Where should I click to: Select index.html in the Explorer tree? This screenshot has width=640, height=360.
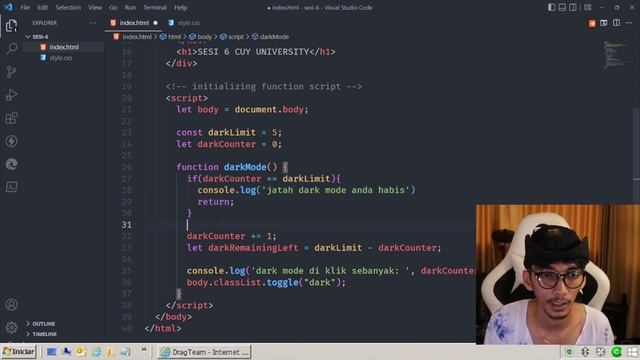coord(63,47)
